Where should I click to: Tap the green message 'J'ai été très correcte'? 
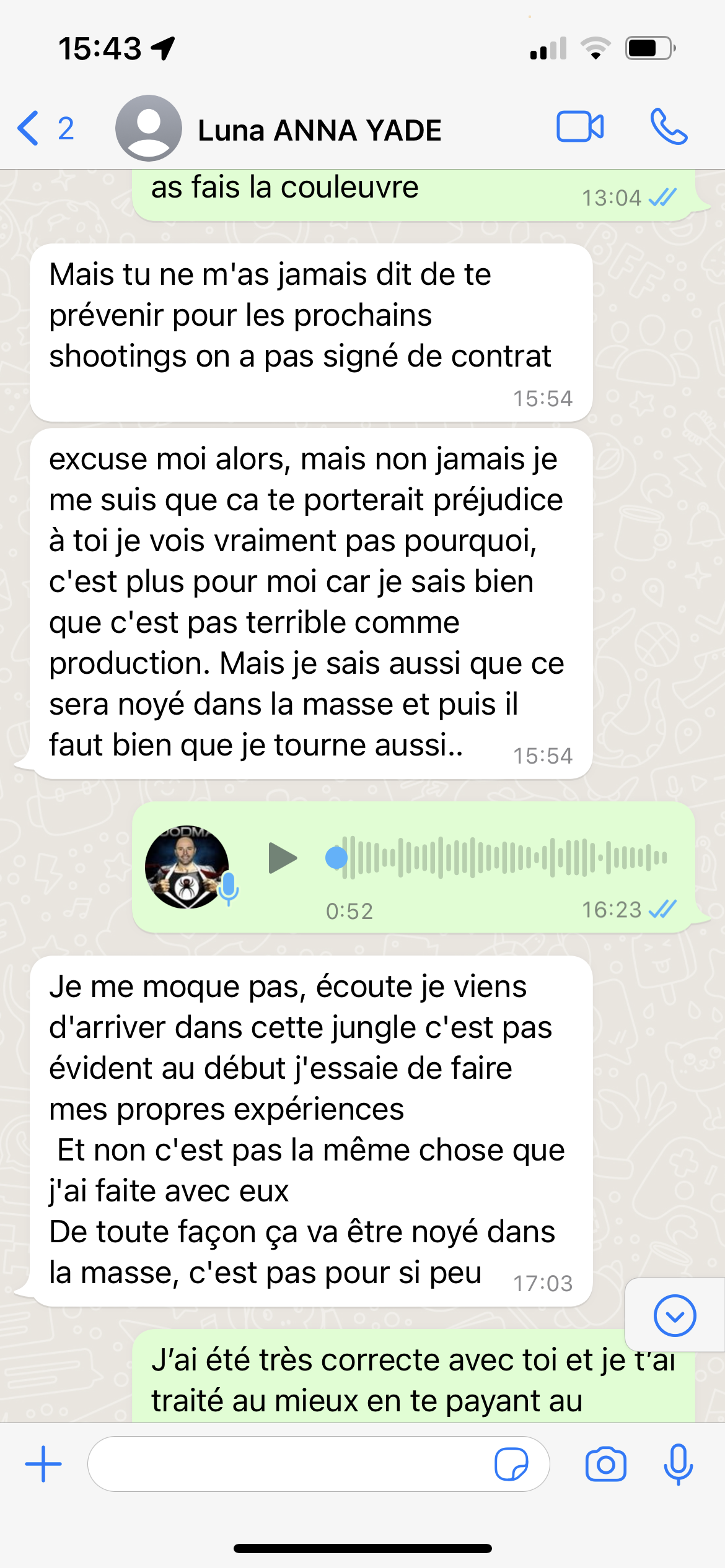pos(413,1376)
